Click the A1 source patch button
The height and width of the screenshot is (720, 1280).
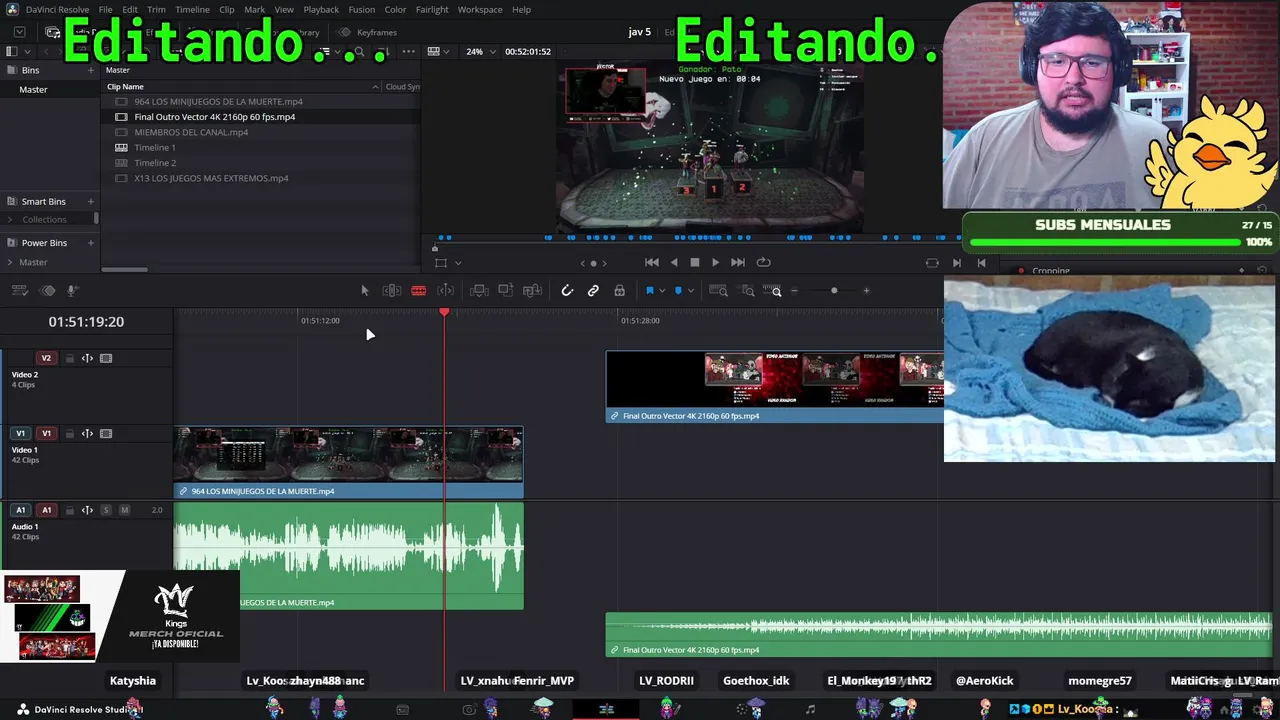(x=20, y=510)
